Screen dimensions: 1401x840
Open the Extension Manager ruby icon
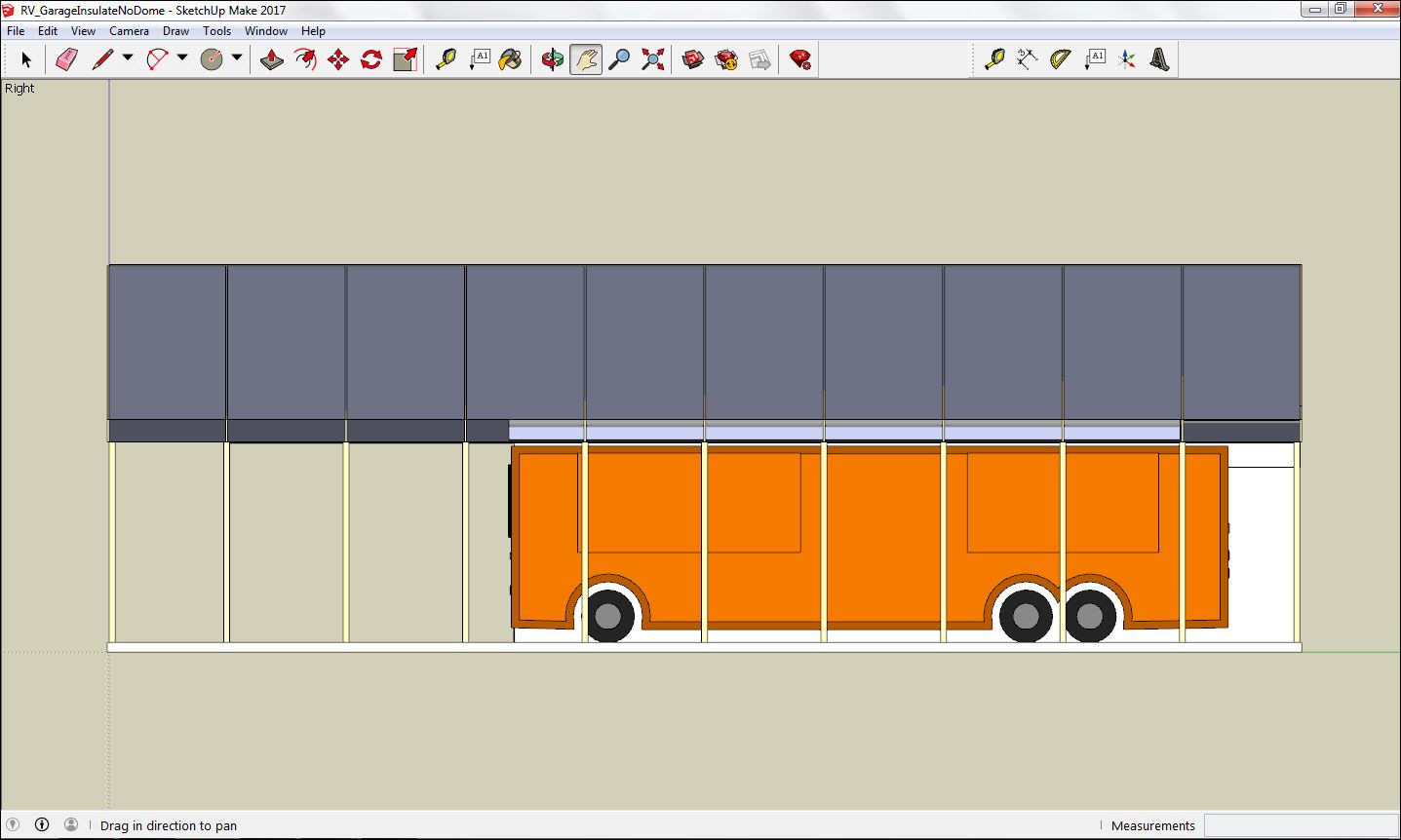pyautogui.click(x=800, y=59)
